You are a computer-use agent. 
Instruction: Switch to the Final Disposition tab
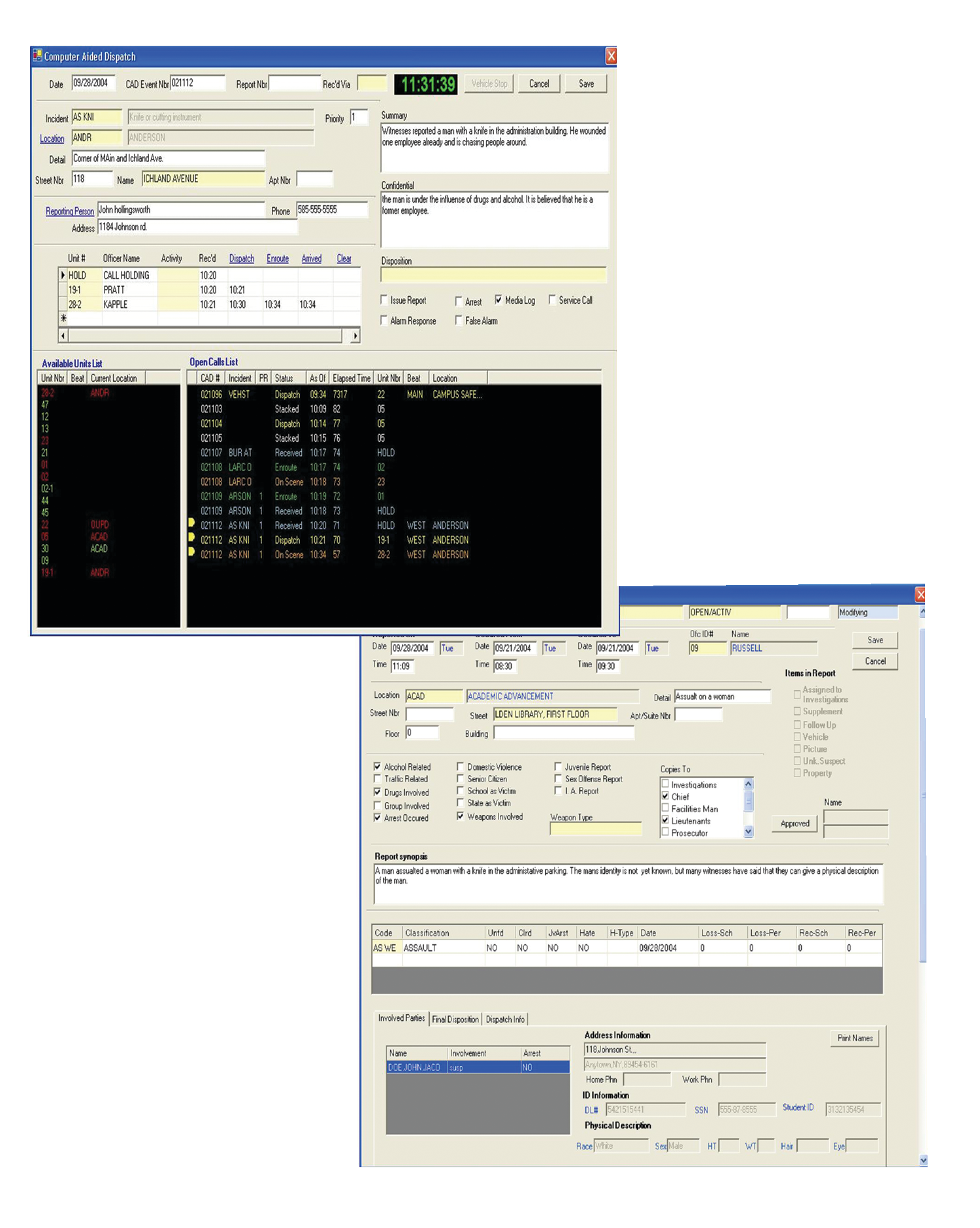[455, 1019]
